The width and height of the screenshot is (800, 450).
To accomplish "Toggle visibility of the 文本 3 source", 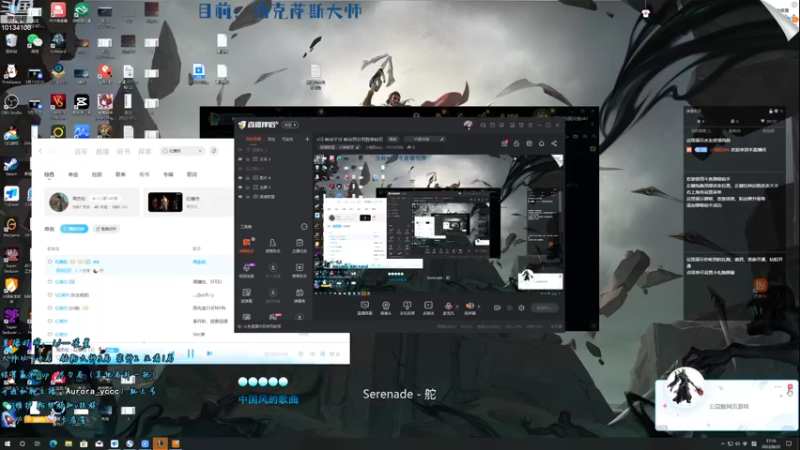I will point(240,159).
